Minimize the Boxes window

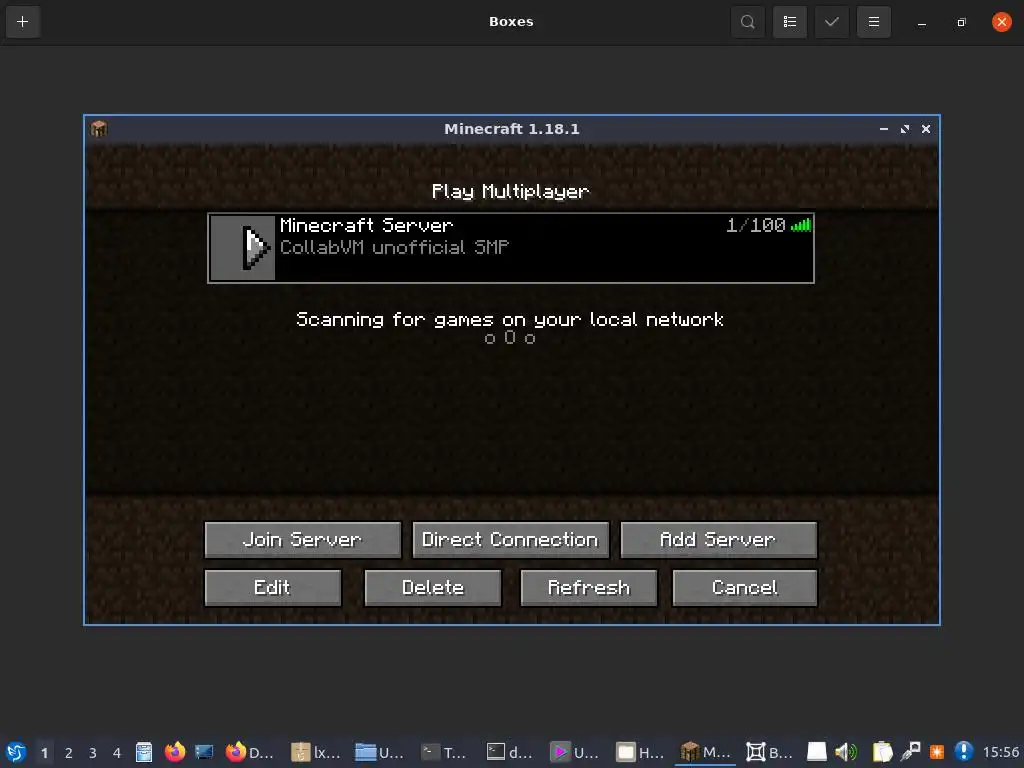[x=921, y=22]
